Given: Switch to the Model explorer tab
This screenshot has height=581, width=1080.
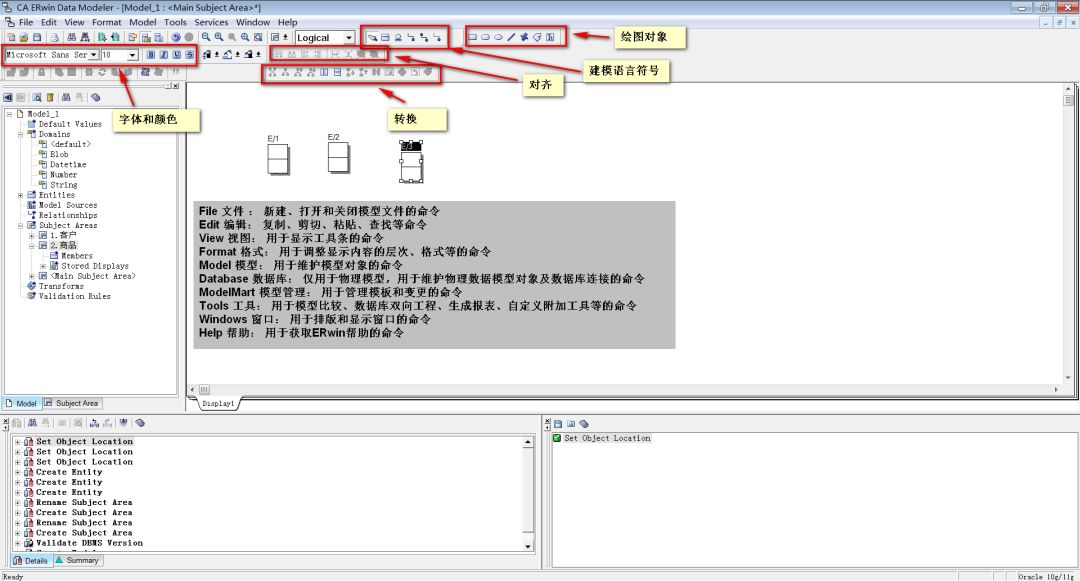Looking at the screenshot, I should tap(21, 403).
